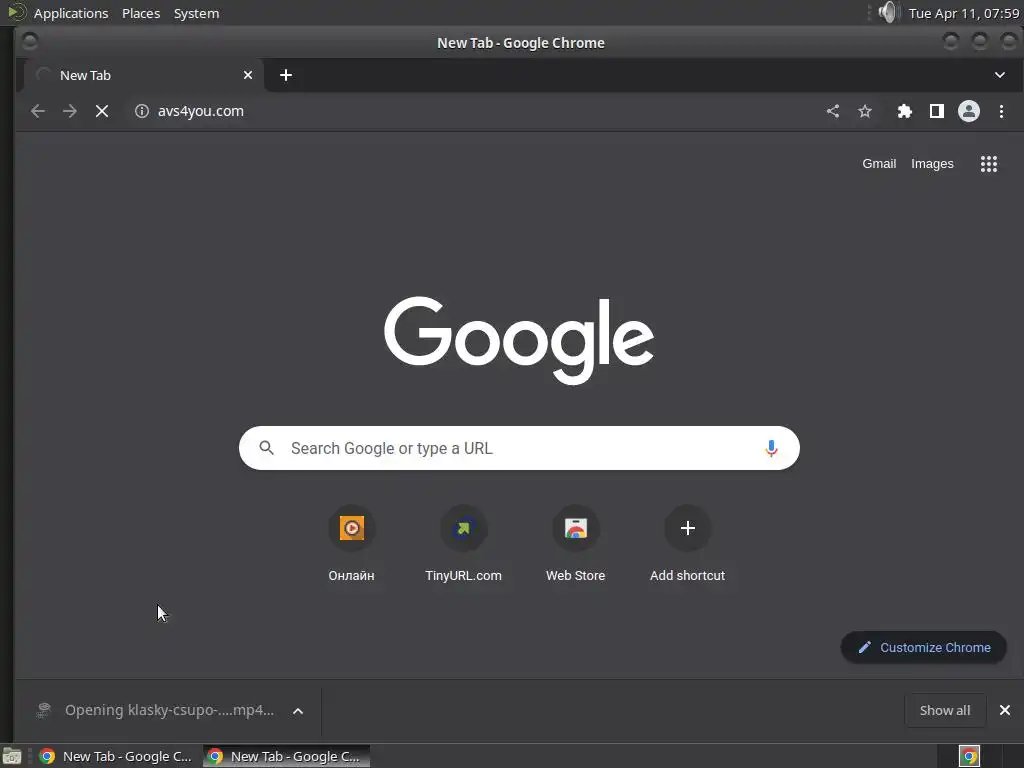
Task: Click the Chrome tray icon in bottom panel
Action: [969, 756]
